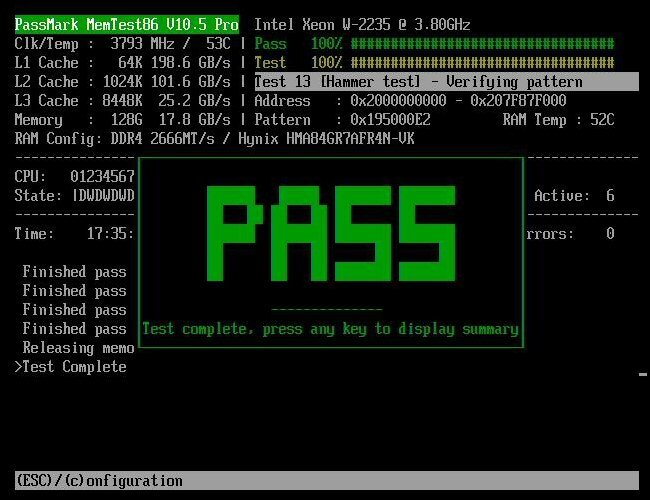The height and width of the screenshot is (500, 650).
Task: Click the RAM Temp 52C reading
Action: (x=558, y=120)
